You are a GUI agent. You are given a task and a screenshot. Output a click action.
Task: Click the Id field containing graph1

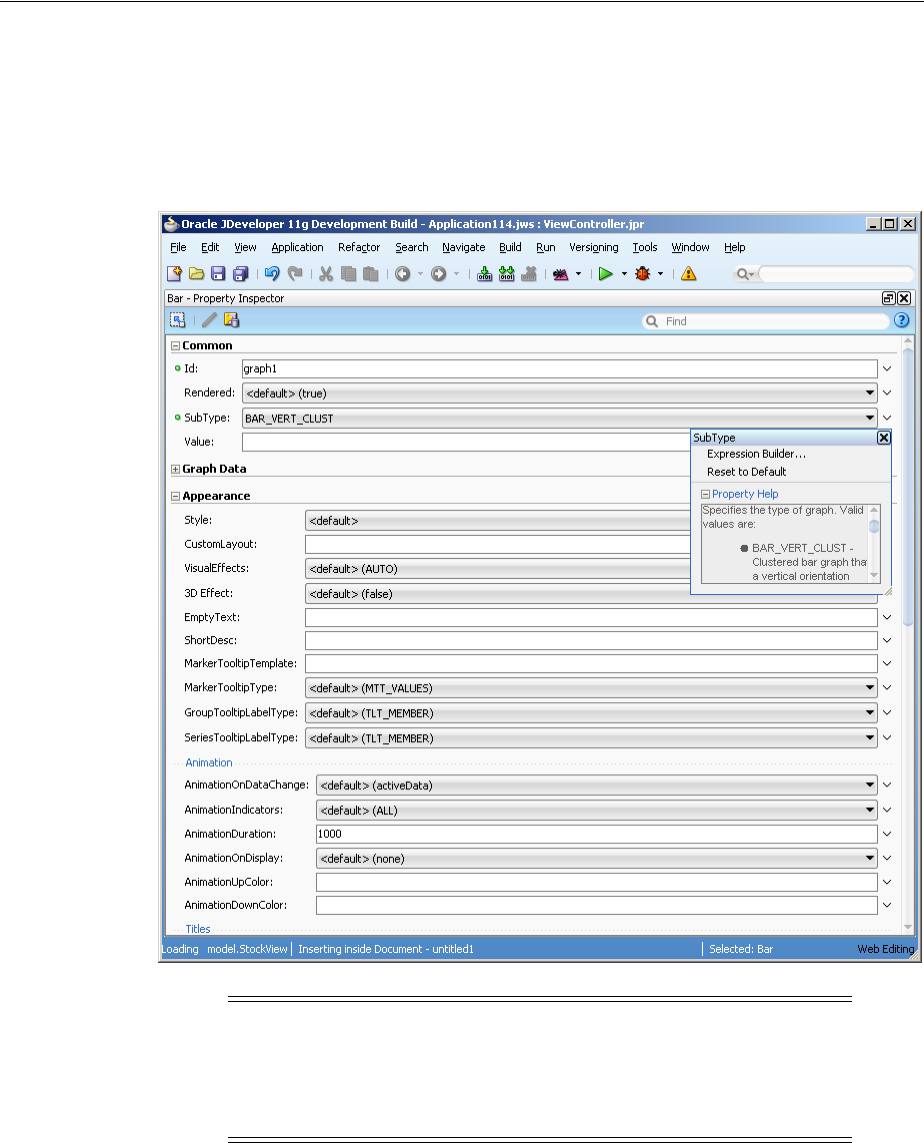(x=559, y=369)
